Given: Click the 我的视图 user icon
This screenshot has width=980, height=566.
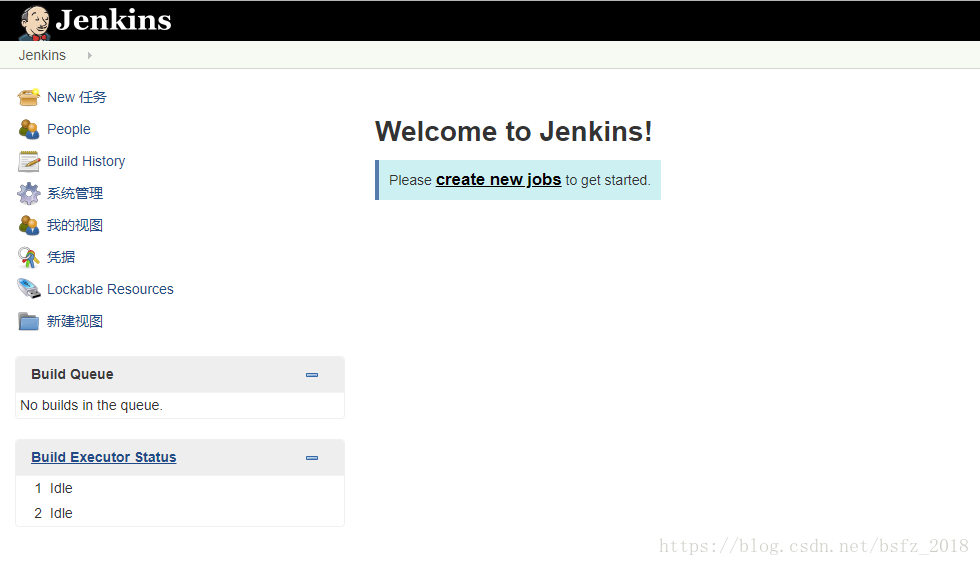Looking at the screenshot, I should point(29,226).
